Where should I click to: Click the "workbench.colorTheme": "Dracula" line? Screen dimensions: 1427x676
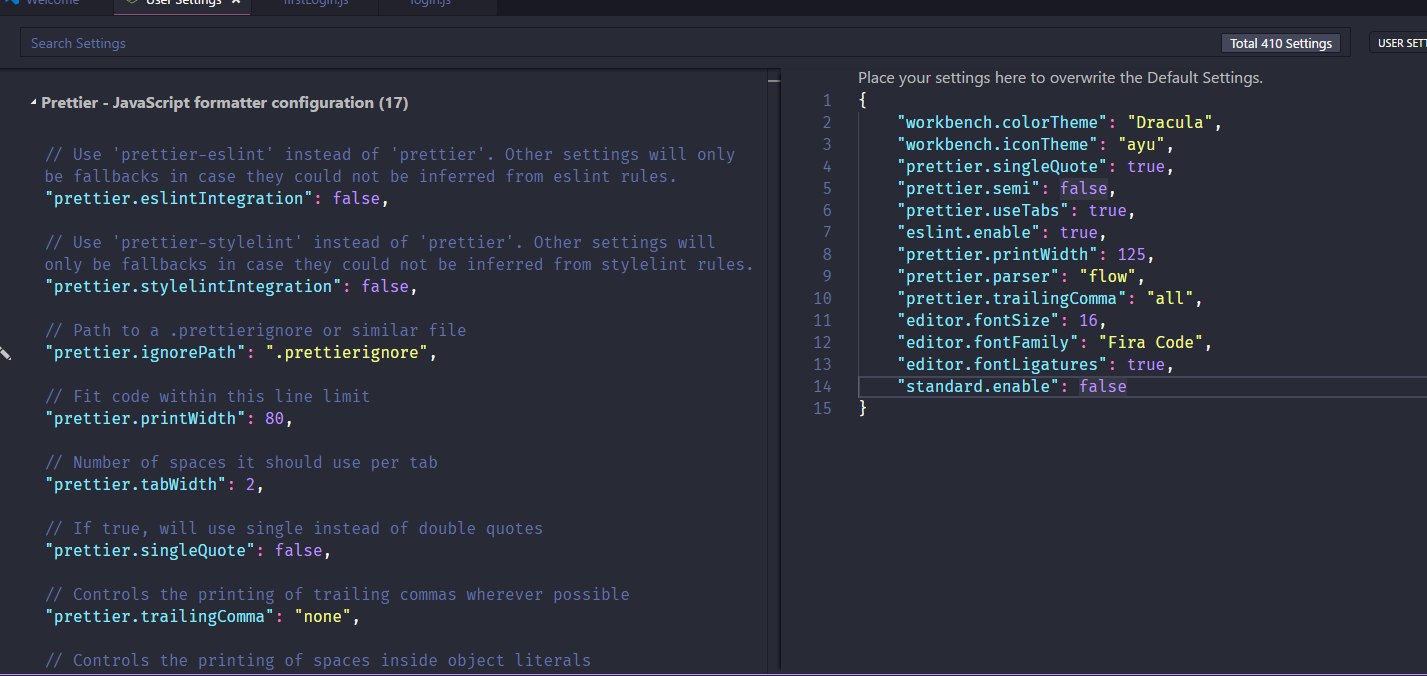(1060, 122)
